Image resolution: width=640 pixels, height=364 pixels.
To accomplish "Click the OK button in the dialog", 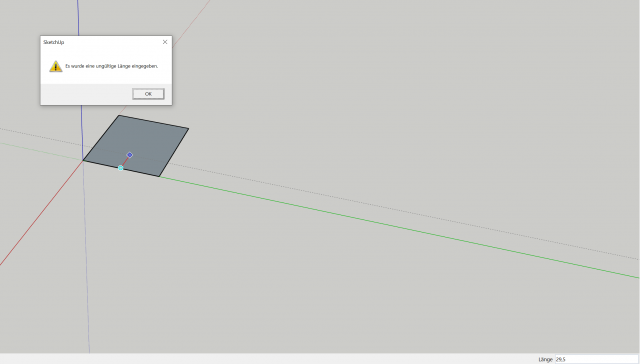I will 148,94.
